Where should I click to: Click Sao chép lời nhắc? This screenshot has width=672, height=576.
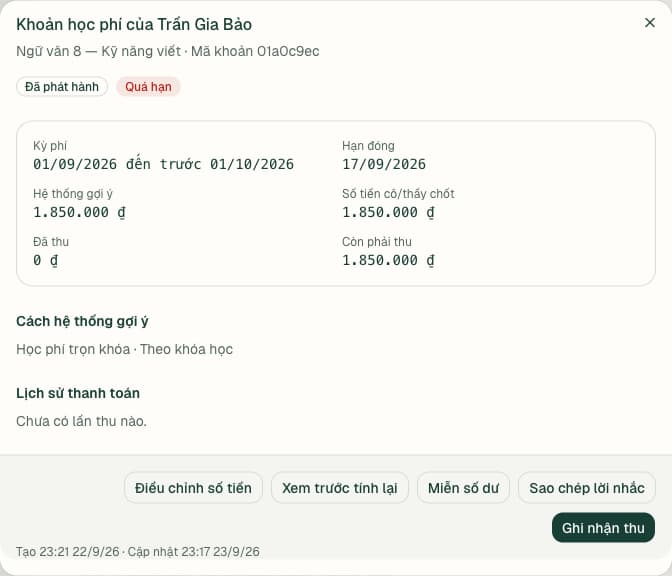pyautogui.click(x=587, y=488)
